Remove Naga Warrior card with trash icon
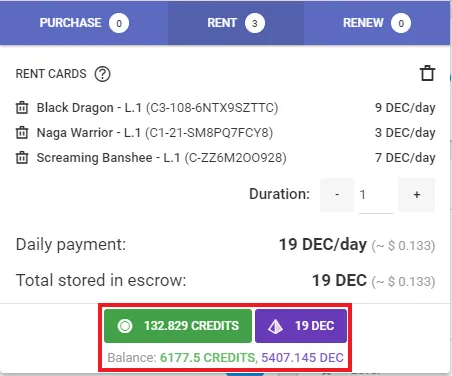The image size is (452, 376). pos(22,133)
